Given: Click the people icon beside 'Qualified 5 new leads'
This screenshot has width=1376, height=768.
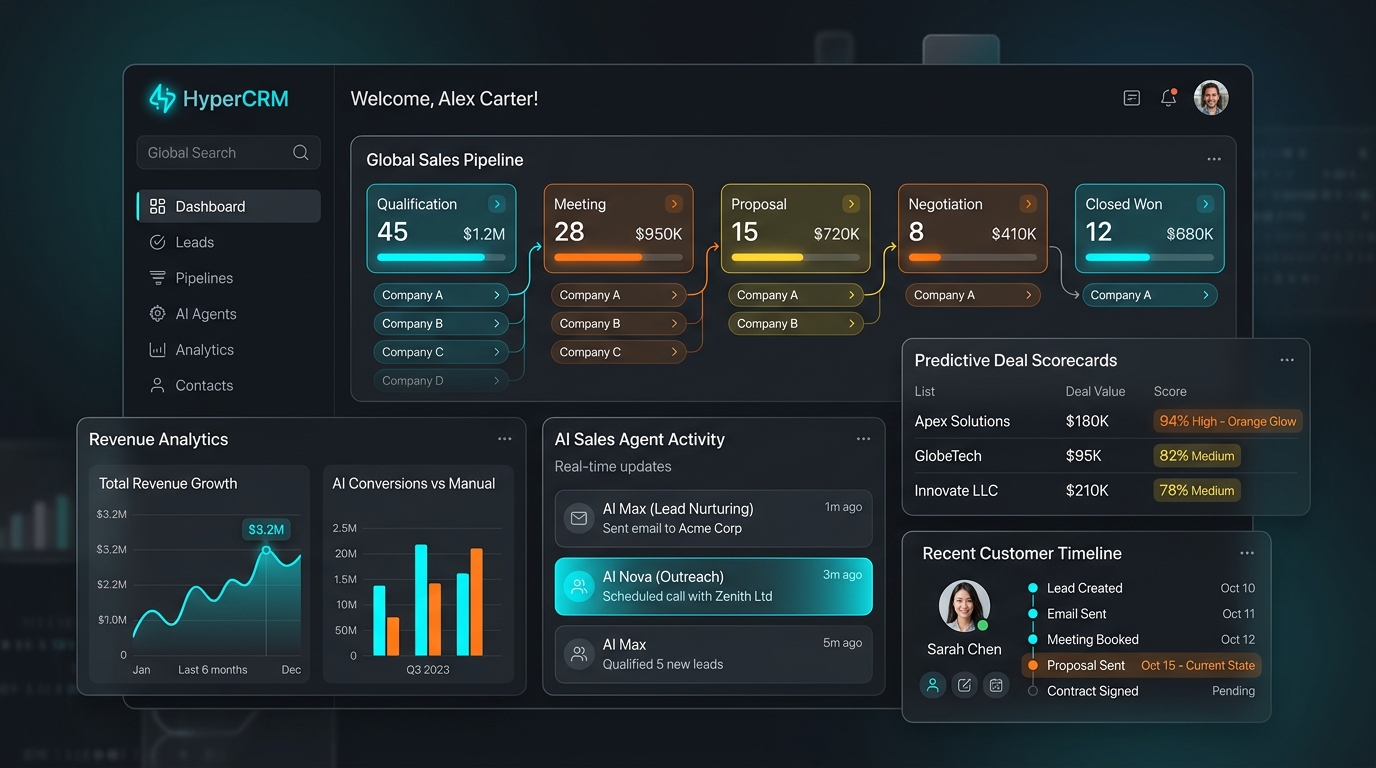Looking at the screenshot, I should [x=578, y=654].
